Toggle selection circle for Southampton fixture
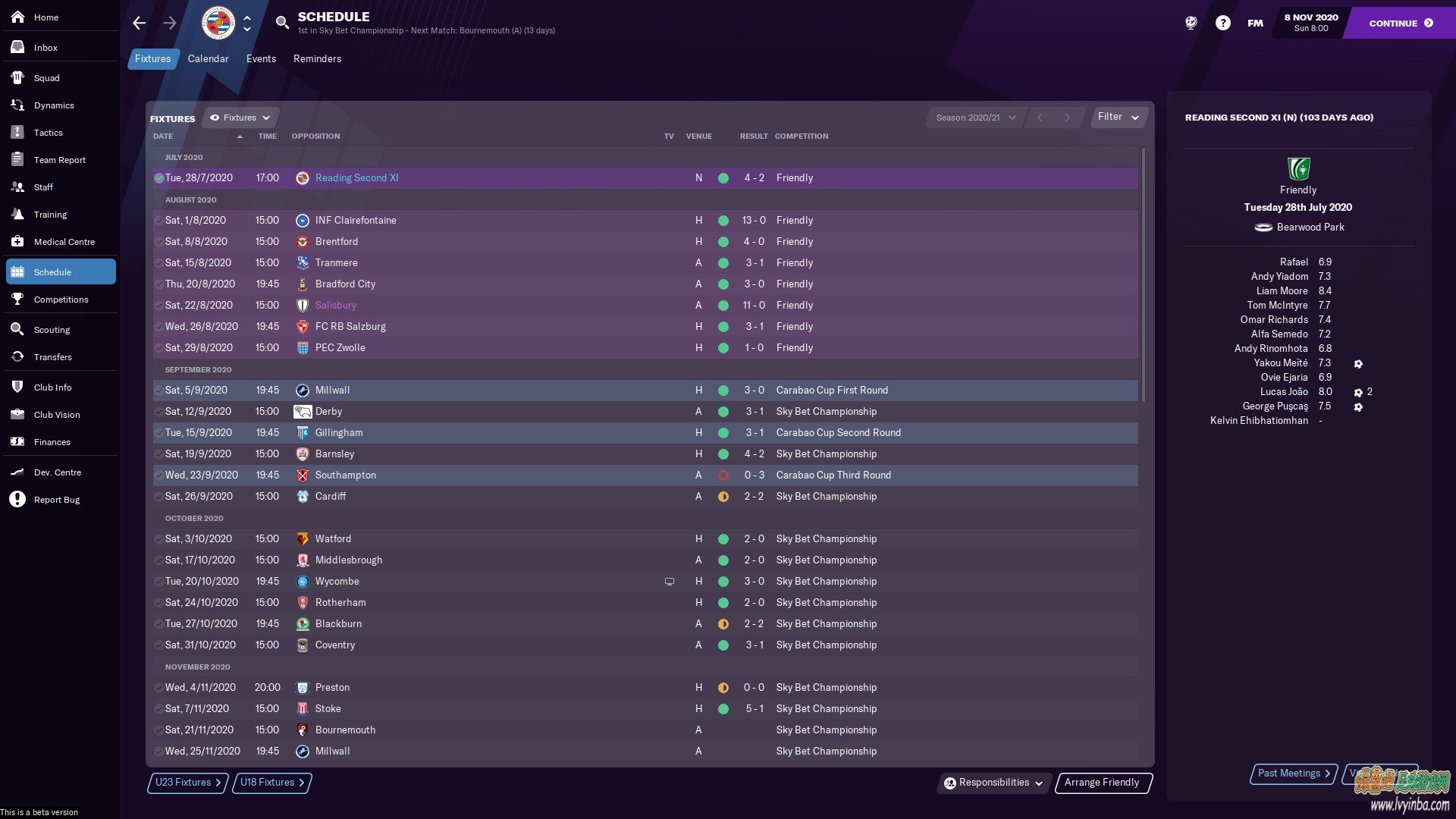 (x=159, y=475)
